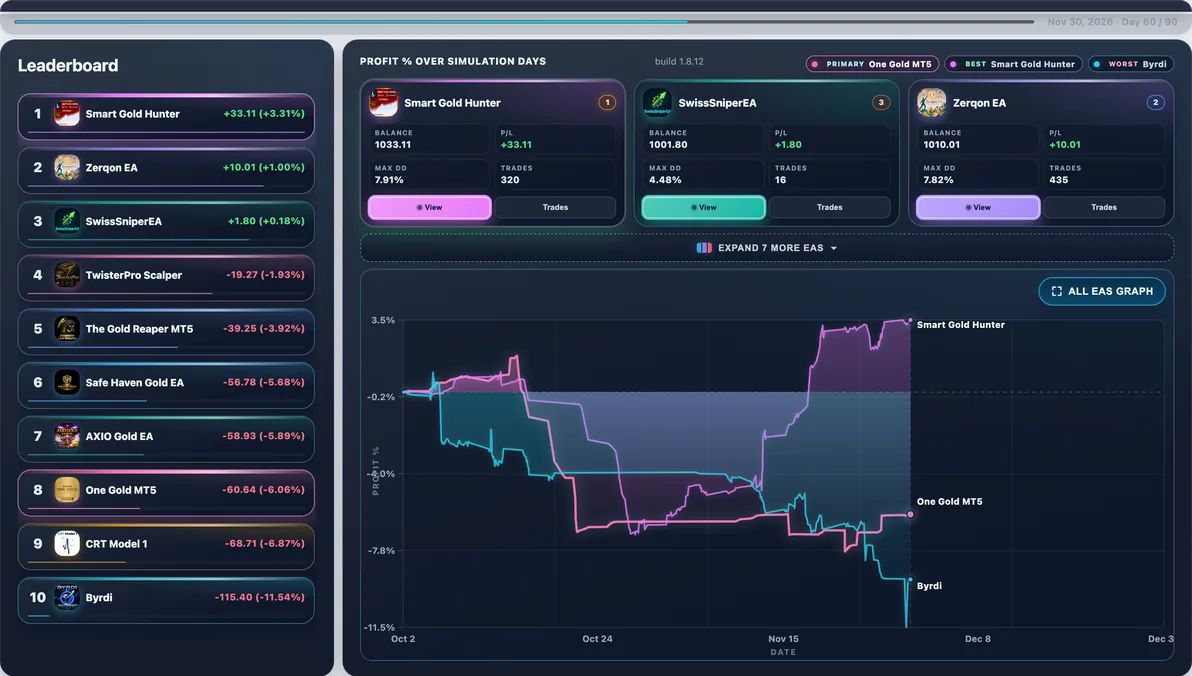The height and width of the screenshot is (676, 1192).
Task: Toggle View for Smart Gold Hunter card
Action: [x=430, y=208]
